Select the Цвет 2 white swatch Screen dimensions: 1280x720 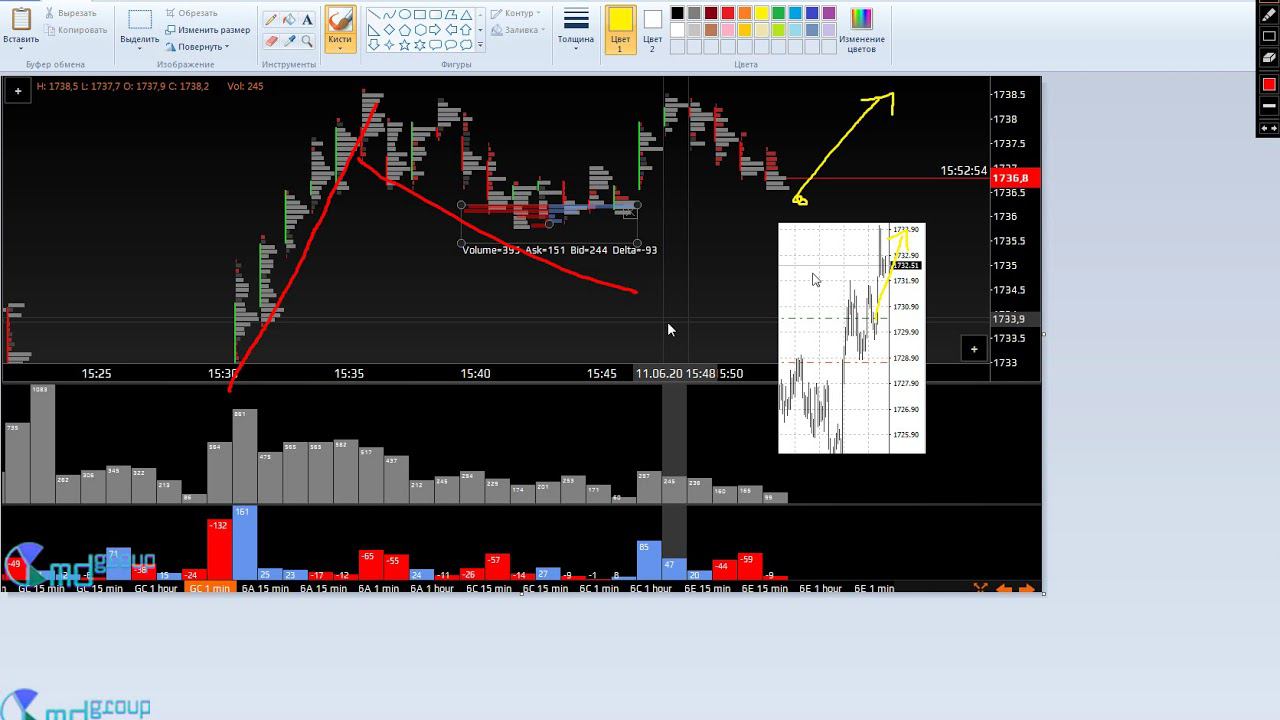coord(652,19)
